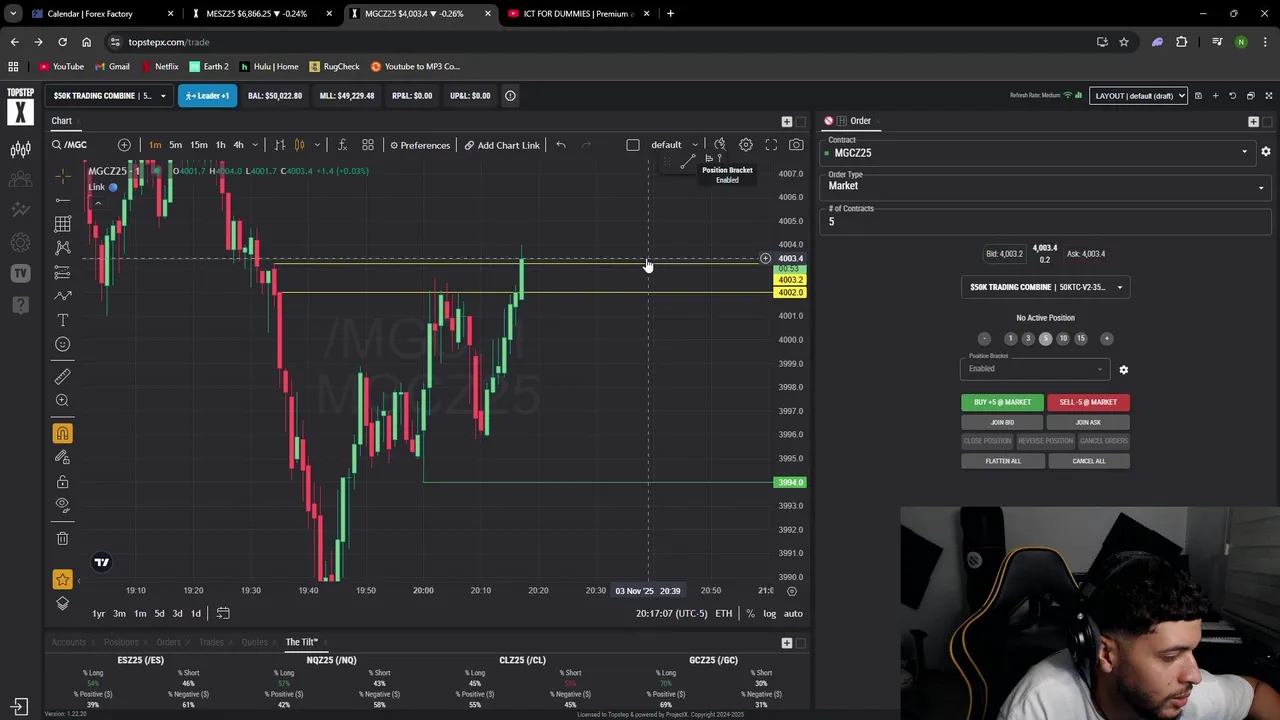Toggle the ETH session setting
Image resolution: width=1280 pixels, height=720 pixels.
point(723,613)
